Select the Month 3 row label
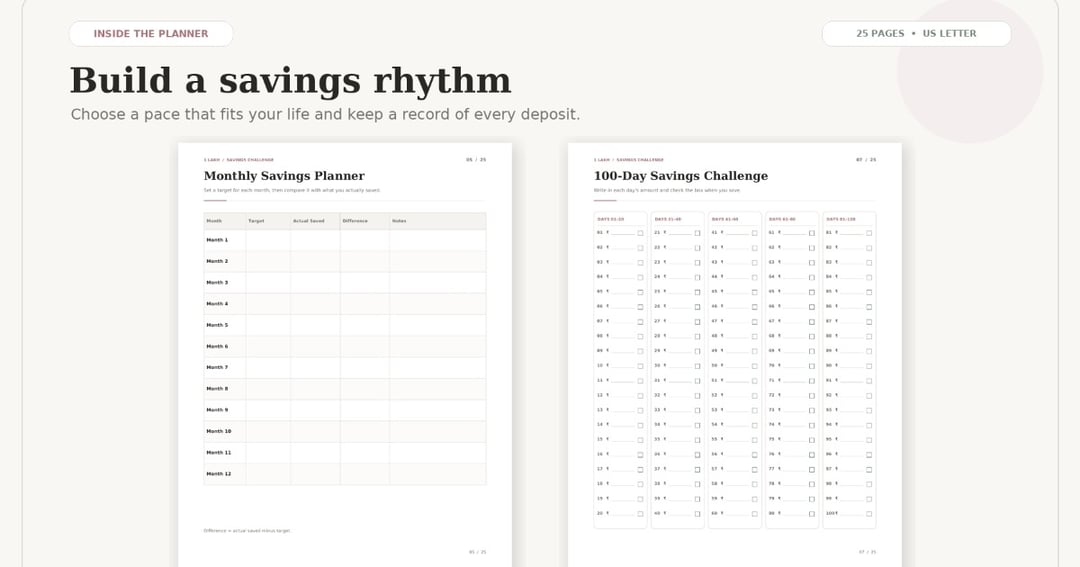The image size is (1080, 567). (217, 282)
